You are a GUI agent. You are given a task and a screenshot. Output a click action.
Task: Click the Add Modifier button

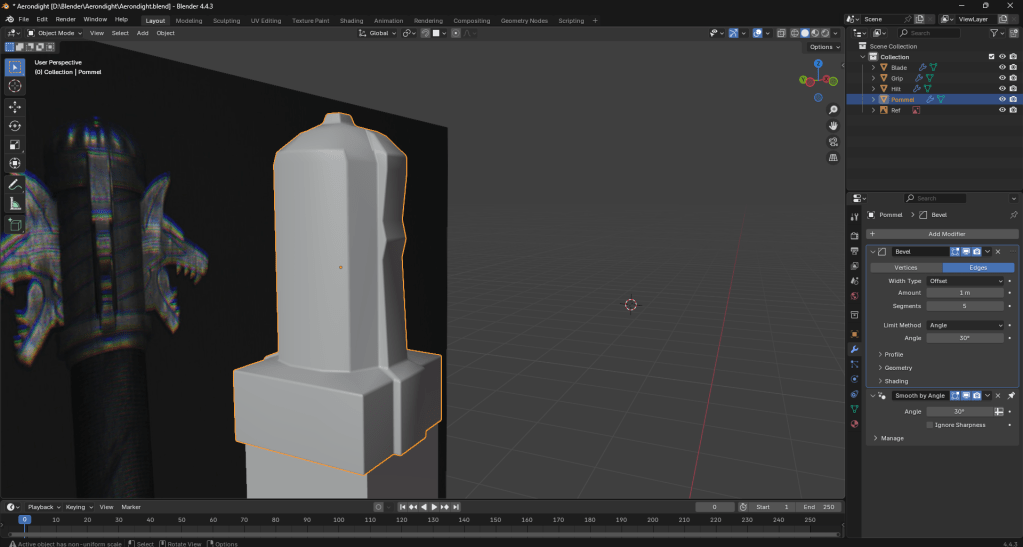[x=947, y=233]
